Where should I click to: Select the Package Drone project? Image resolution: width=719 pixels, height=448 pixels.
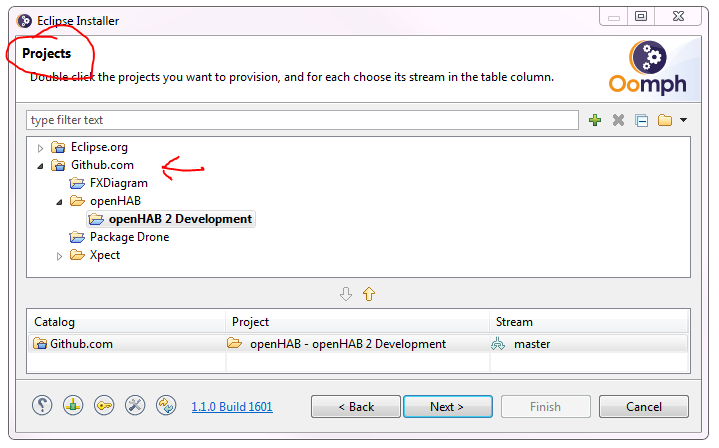coord(129,237)
